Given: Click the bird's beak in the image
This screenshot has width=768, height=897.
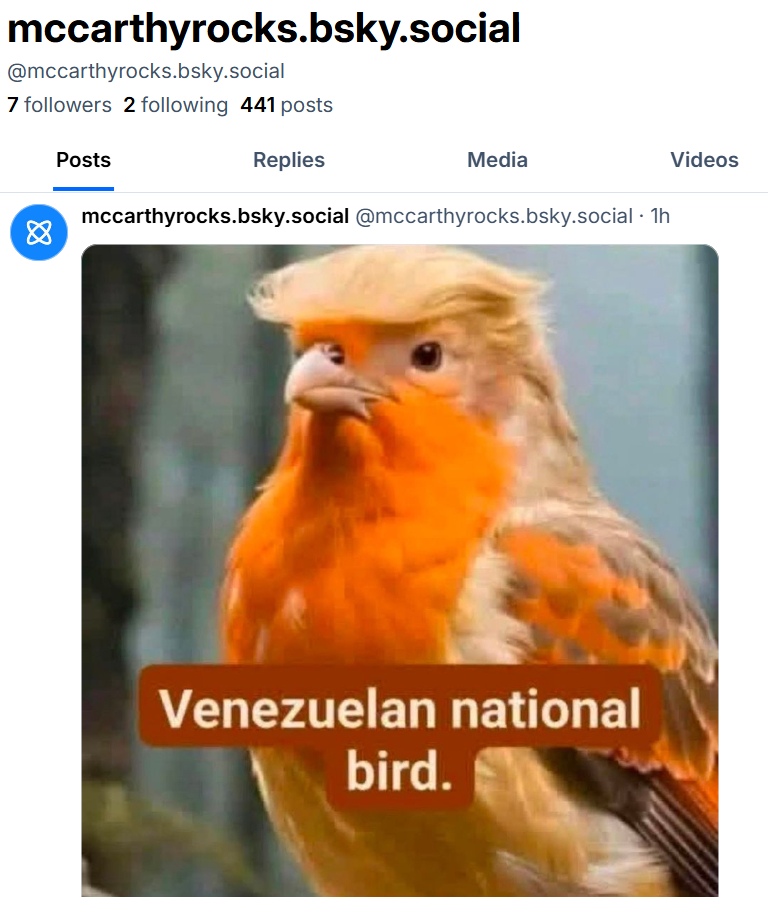Looking at the screenshot, I should [325, 385].
